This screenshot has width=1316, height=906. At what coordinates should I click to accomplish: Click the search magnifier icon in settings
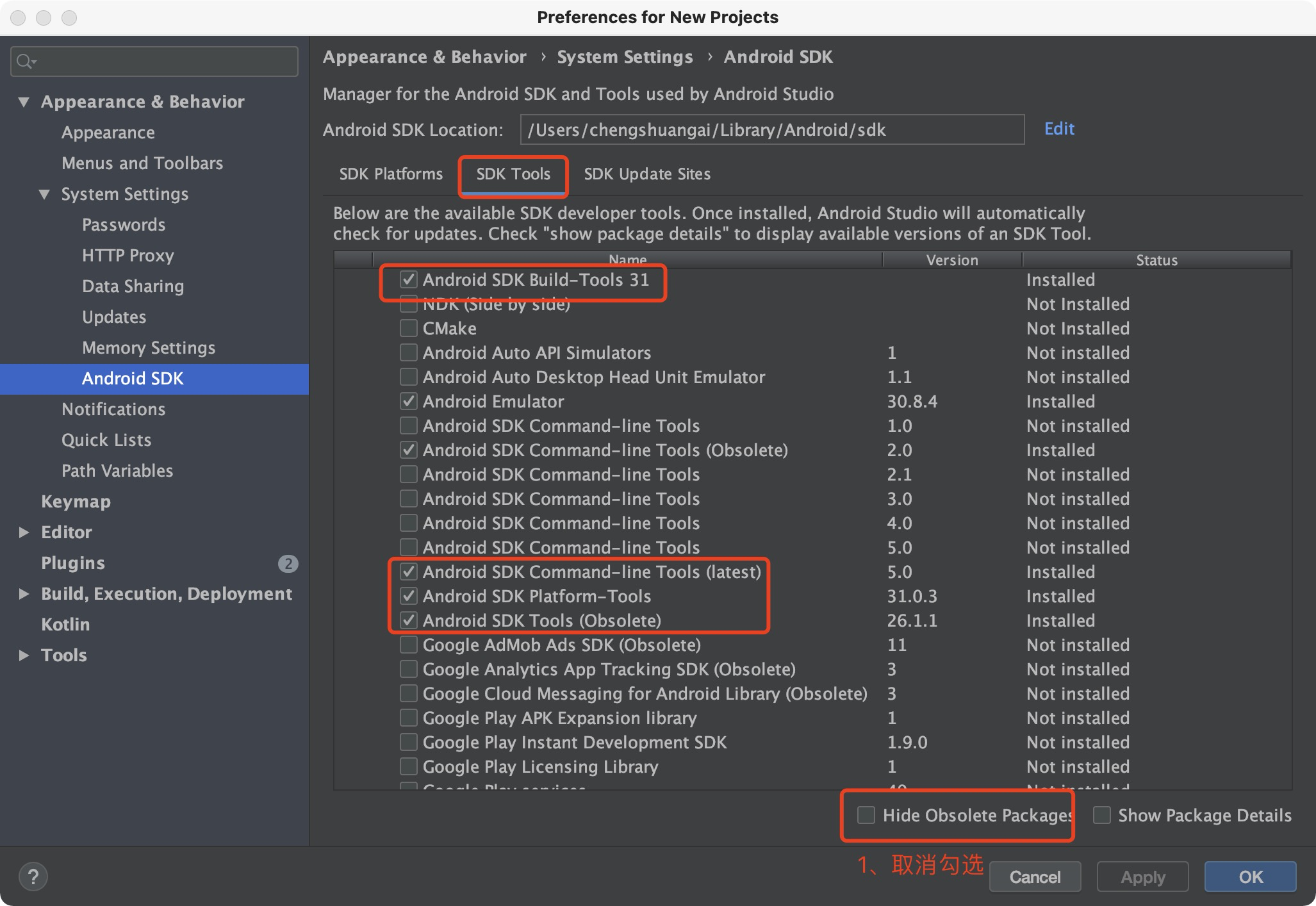26,62
